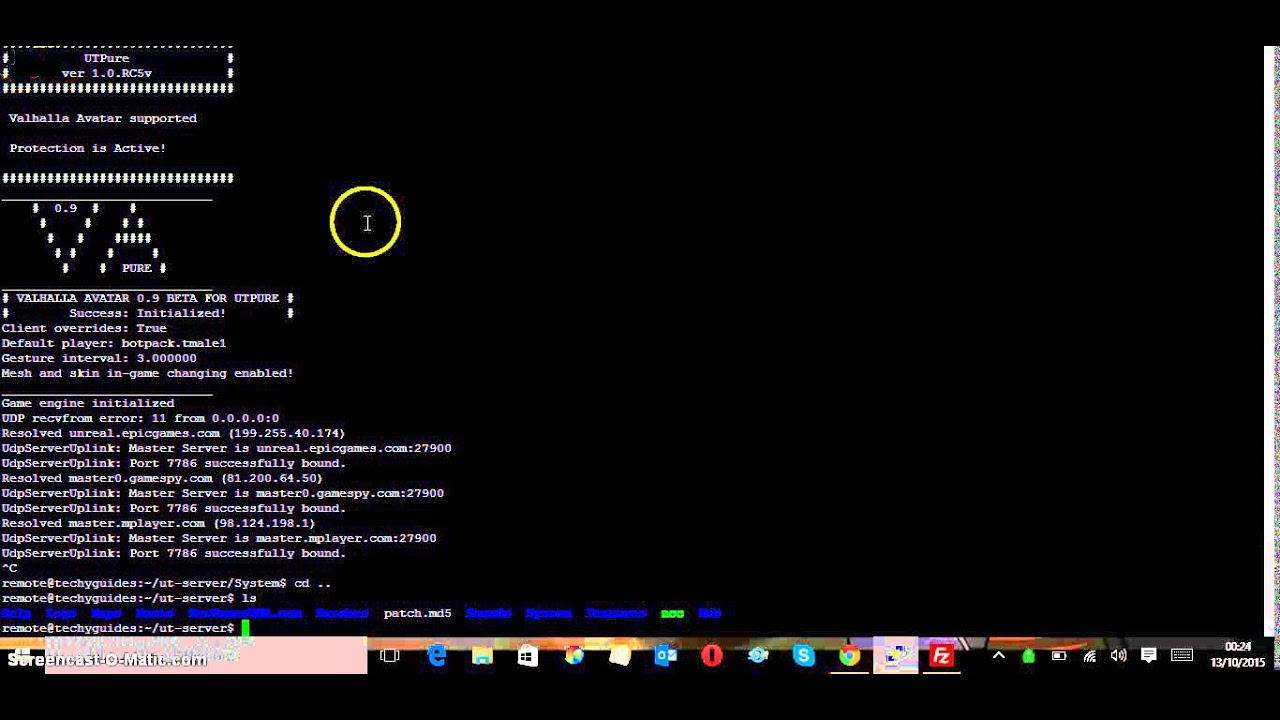Open the volume speaker icon

1119,656
